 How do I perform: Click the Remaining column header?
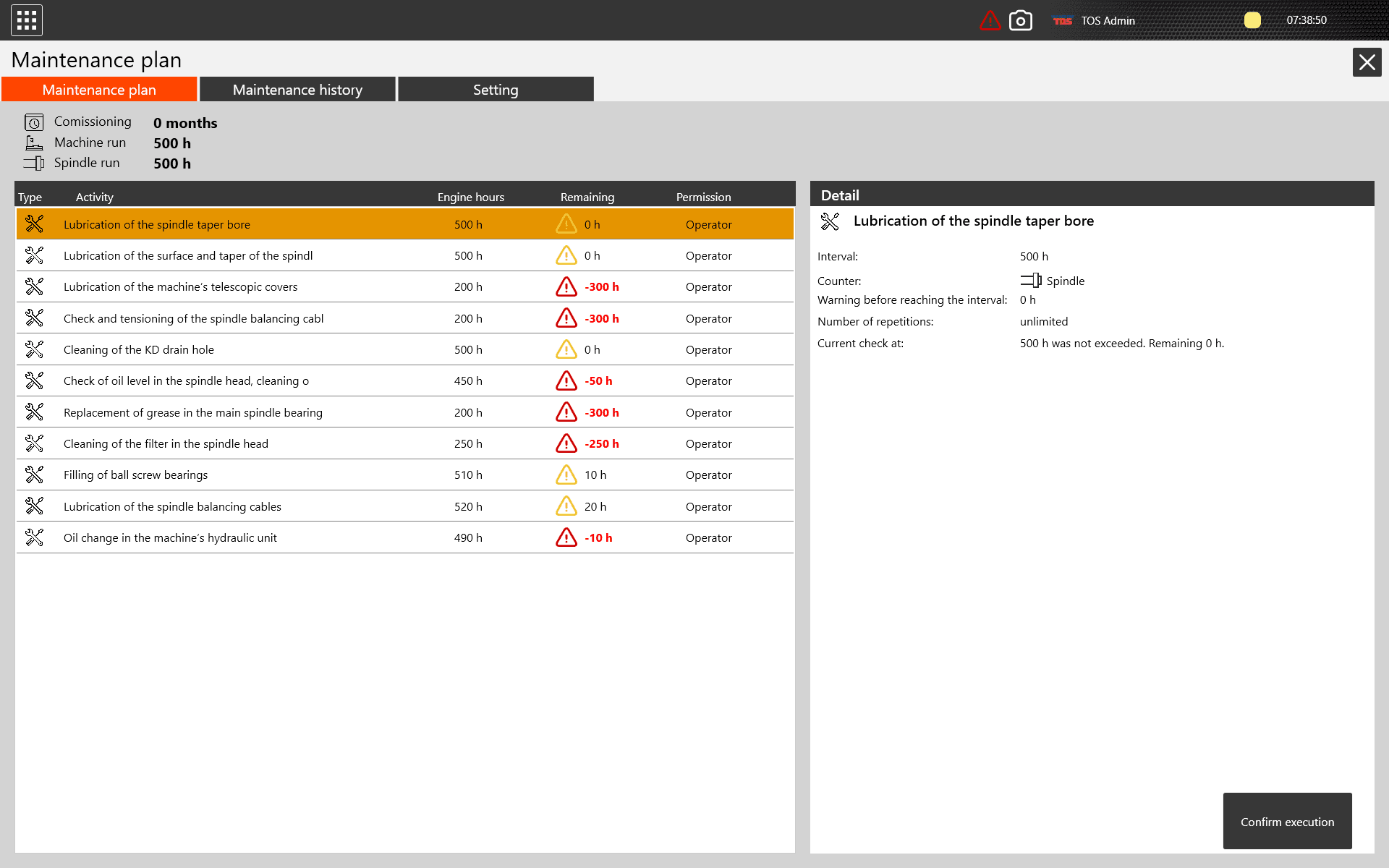pyautogui.click(x=587, y=197)
